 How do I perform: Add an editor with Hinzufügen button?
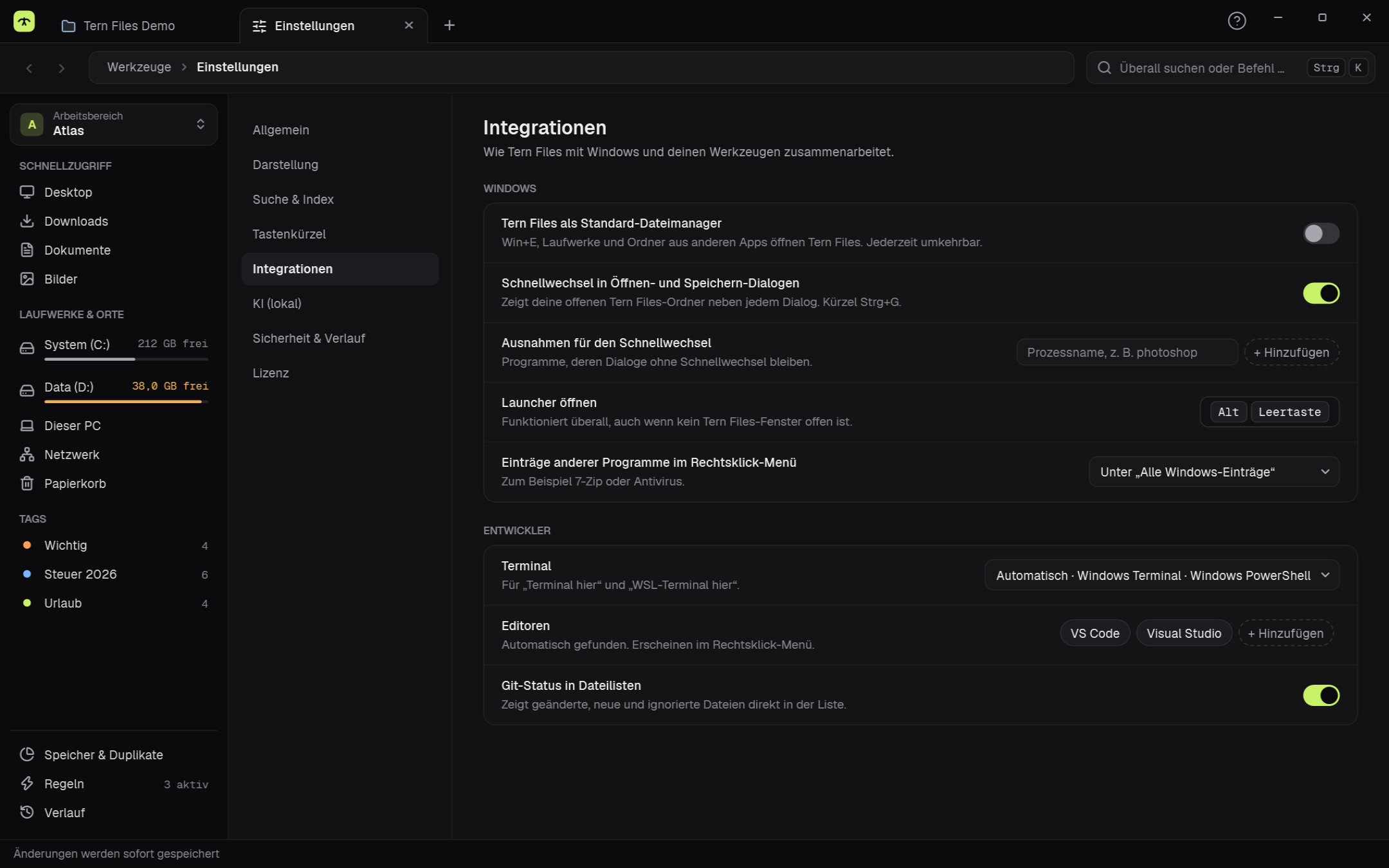click(1285, 633)
